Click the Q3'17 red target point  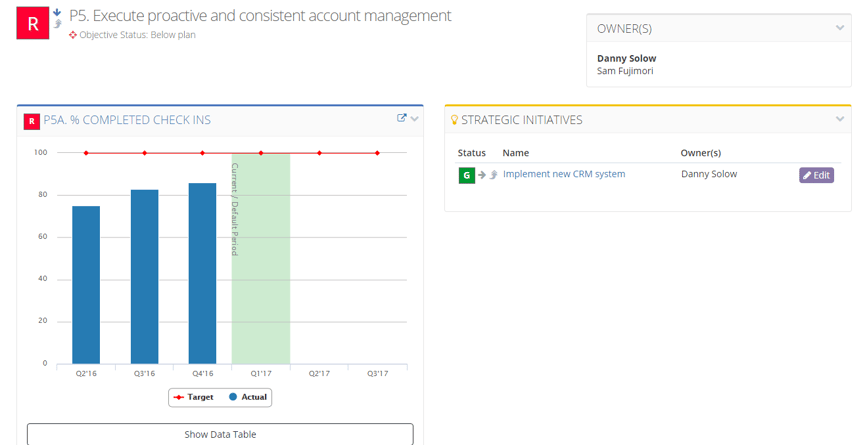click(378, 153)
